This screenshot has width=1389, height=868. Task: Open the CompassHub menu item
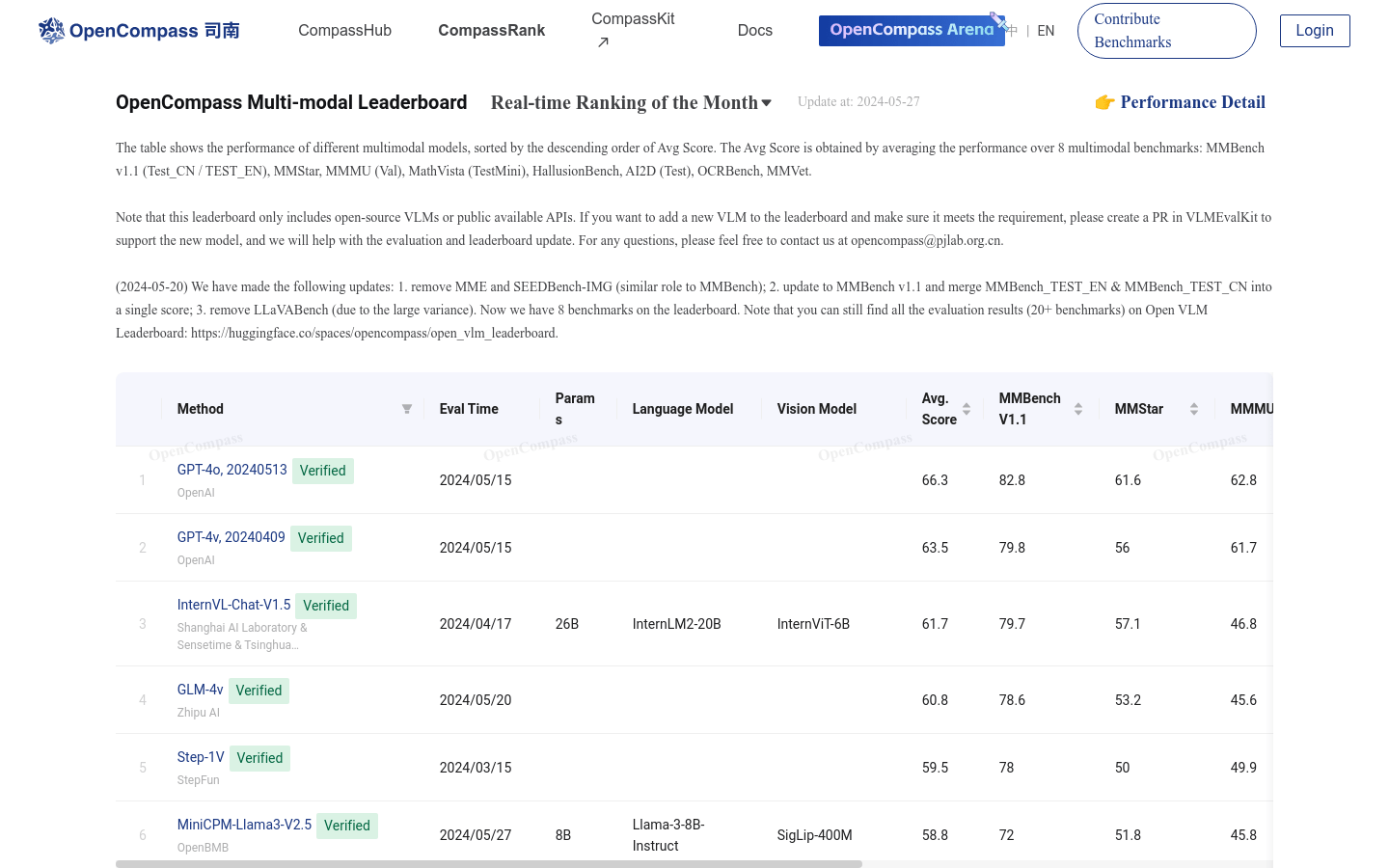(x=344, y=31)
